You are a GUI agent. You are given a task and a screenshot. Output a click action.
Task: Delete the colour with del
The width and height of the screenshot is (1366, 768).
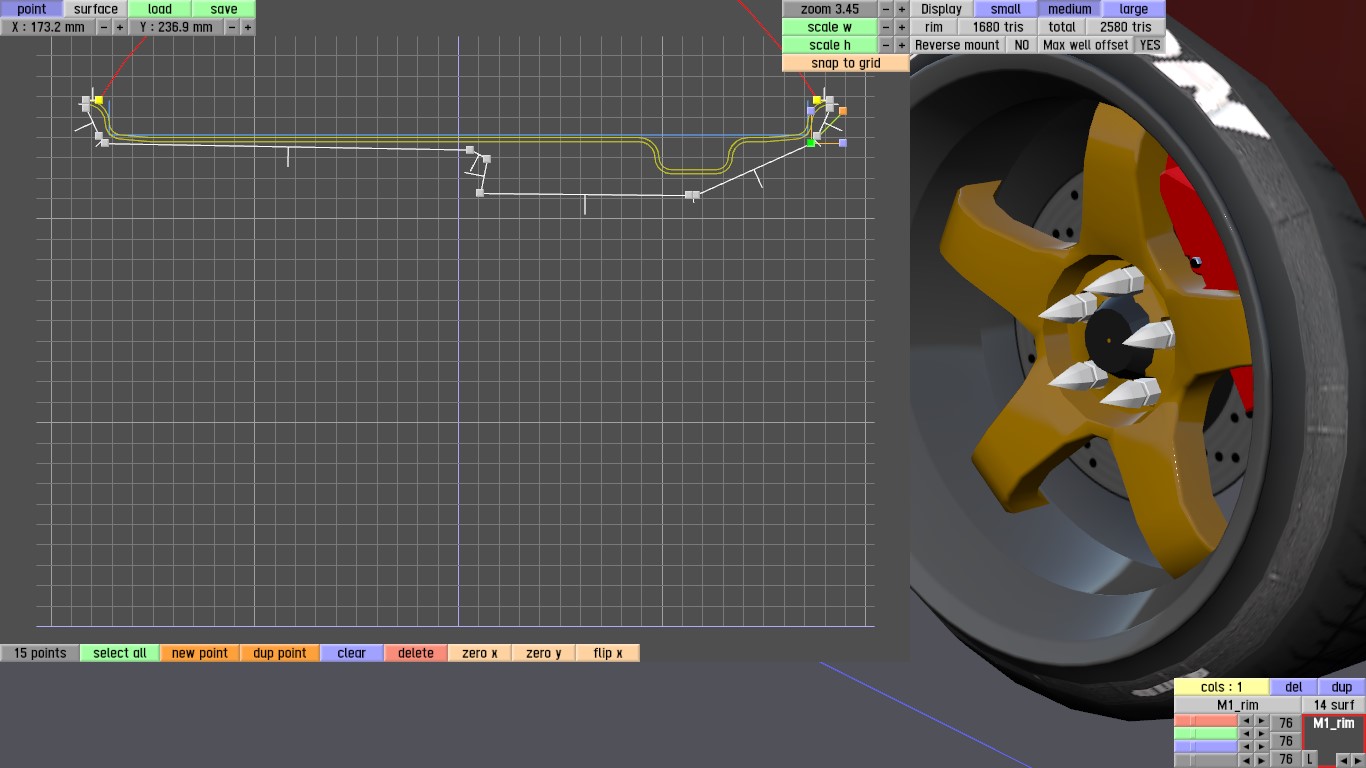(1293, 687)
